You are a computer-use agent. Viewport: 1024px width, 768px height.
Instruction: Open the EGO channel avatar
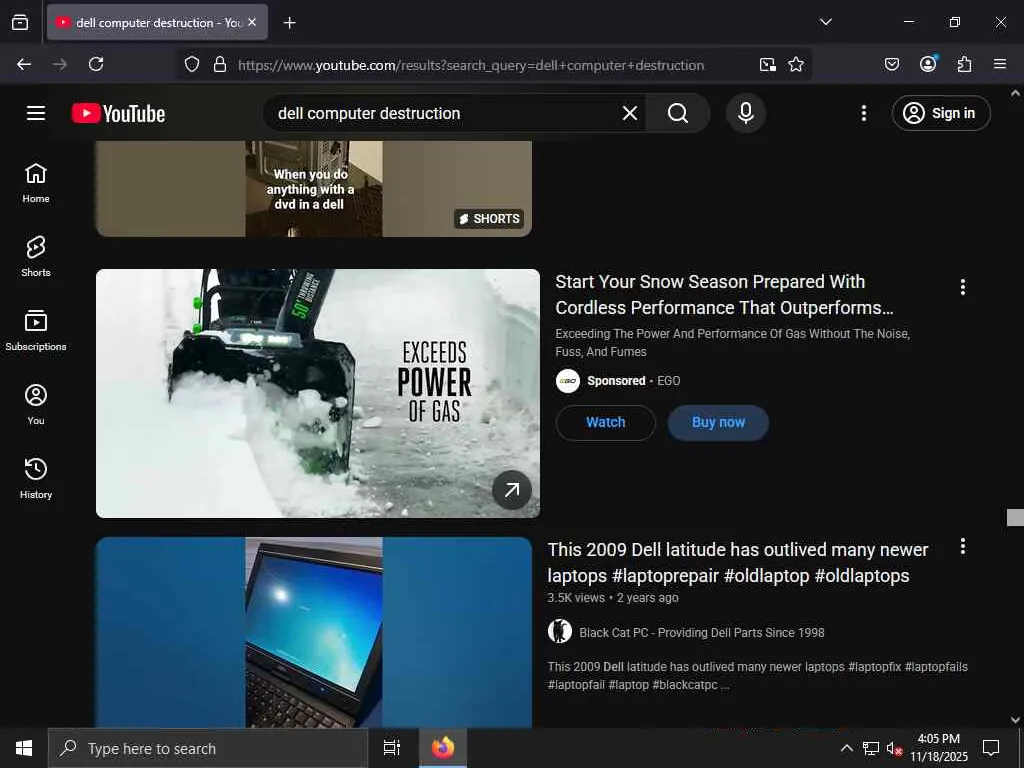568,381
